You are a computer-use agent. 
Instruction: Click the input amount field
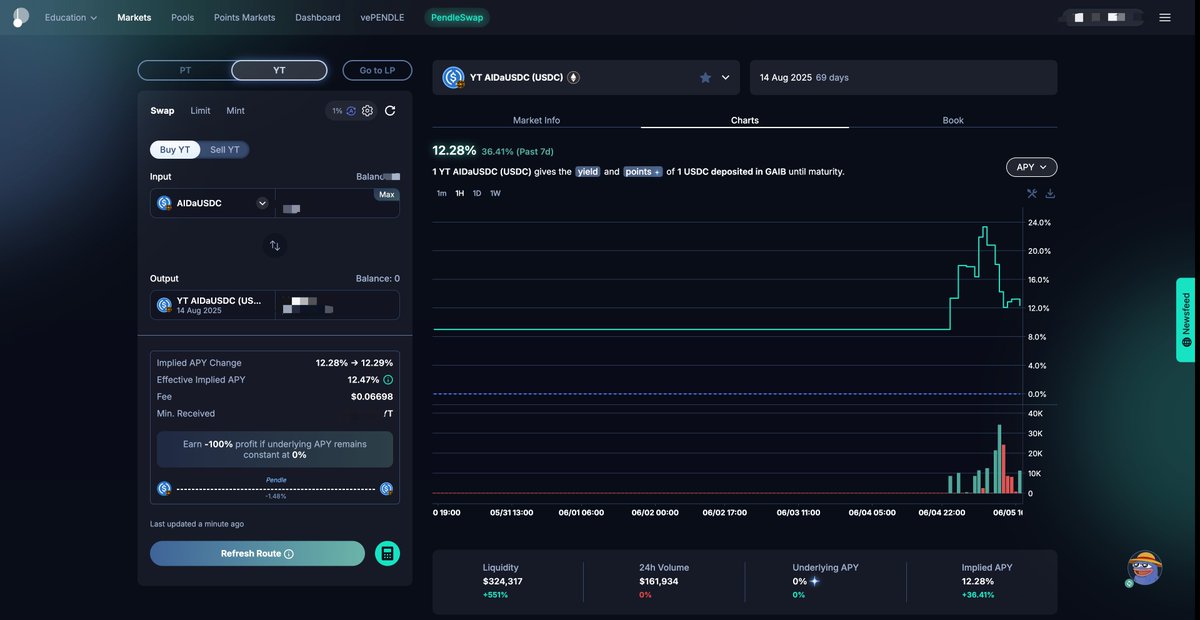coord(337,203)
